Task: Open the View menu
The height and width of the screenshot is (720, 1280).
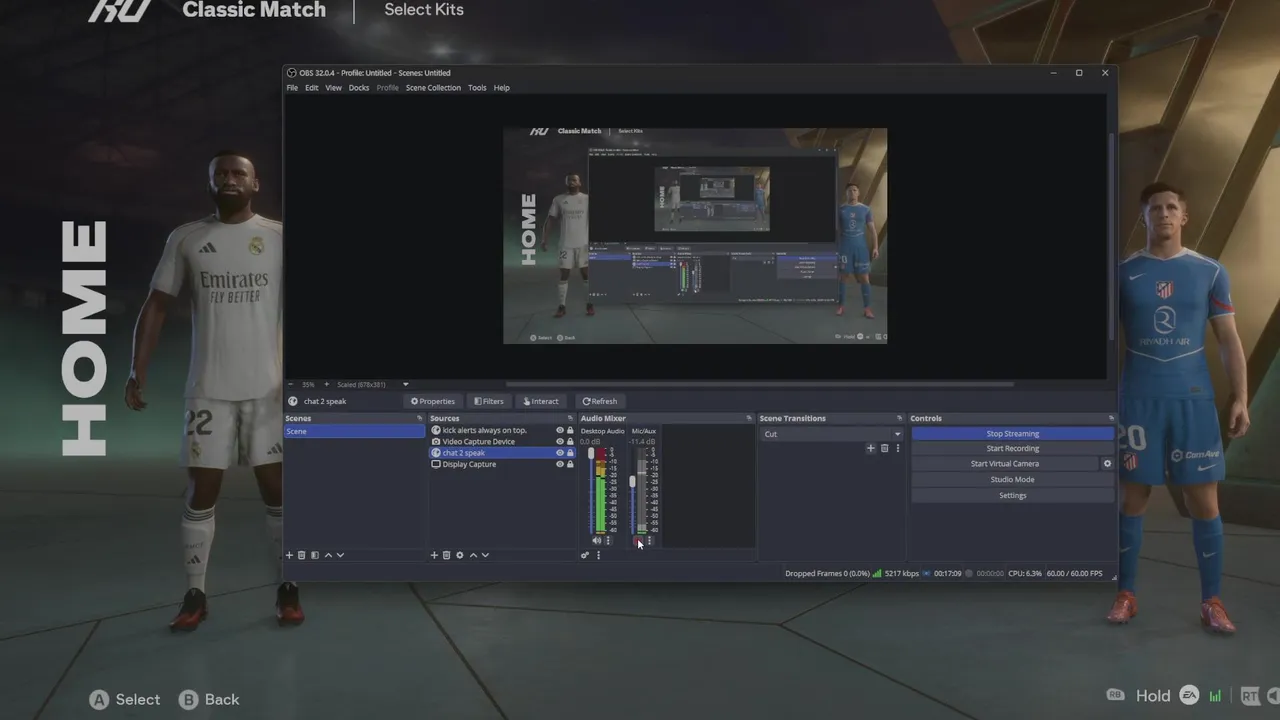Action: point(333,88)
